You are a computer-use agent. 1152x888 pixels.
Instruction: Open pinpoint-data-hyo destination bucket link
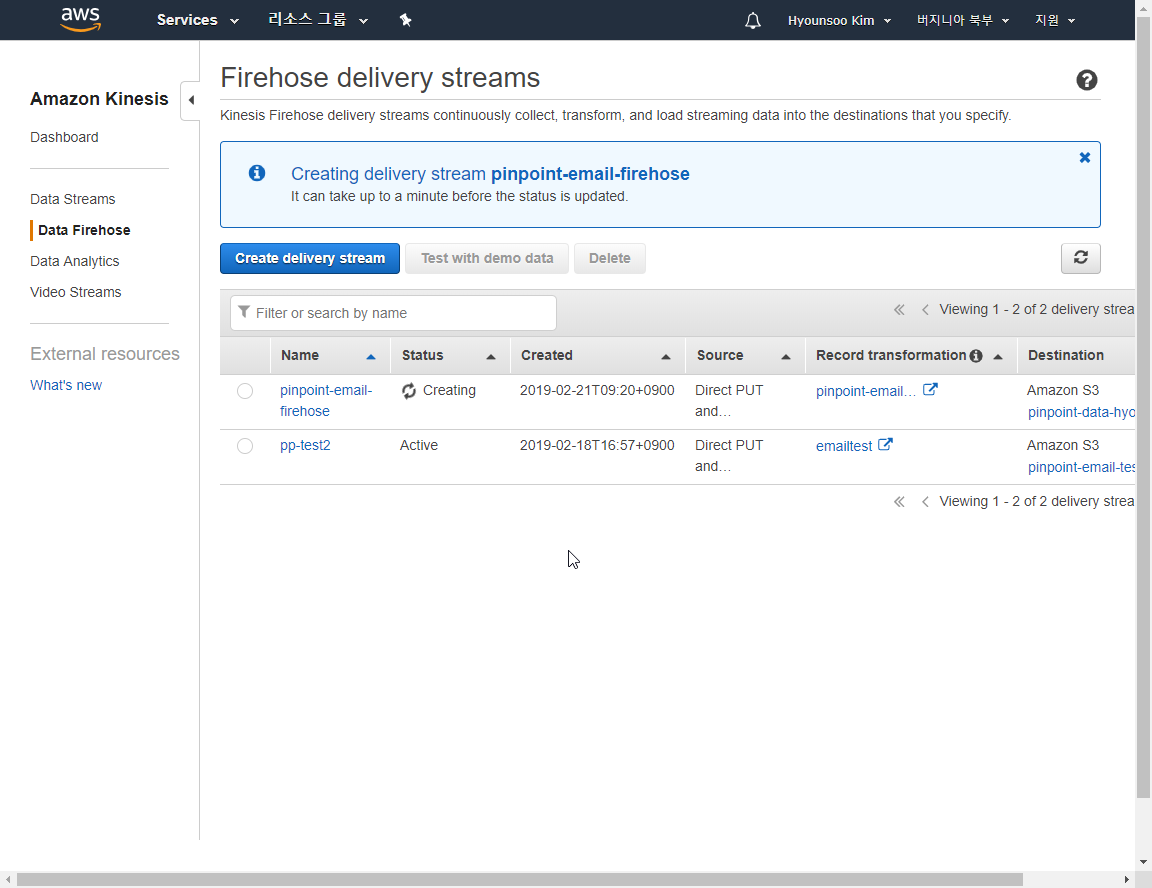pos(1081,412)
